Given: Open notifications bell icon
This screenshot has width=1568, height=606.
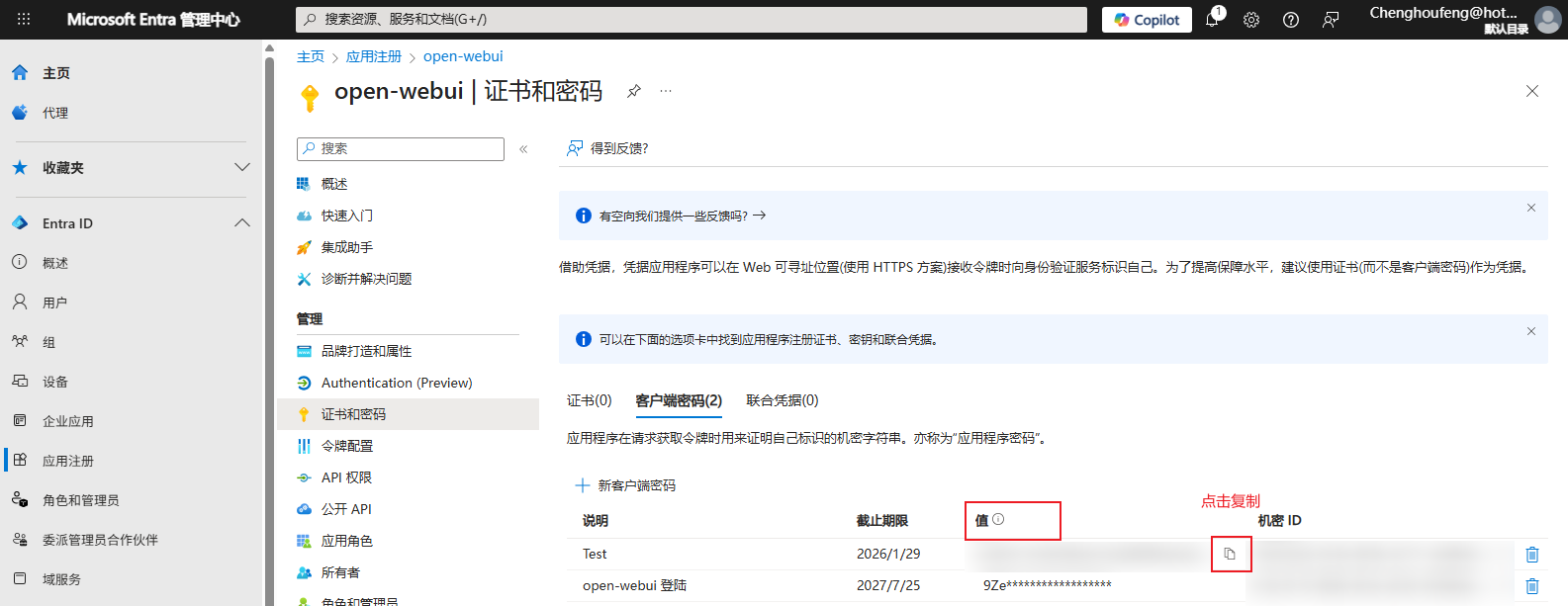Looking at the screenshot, I should (1212, 20).
